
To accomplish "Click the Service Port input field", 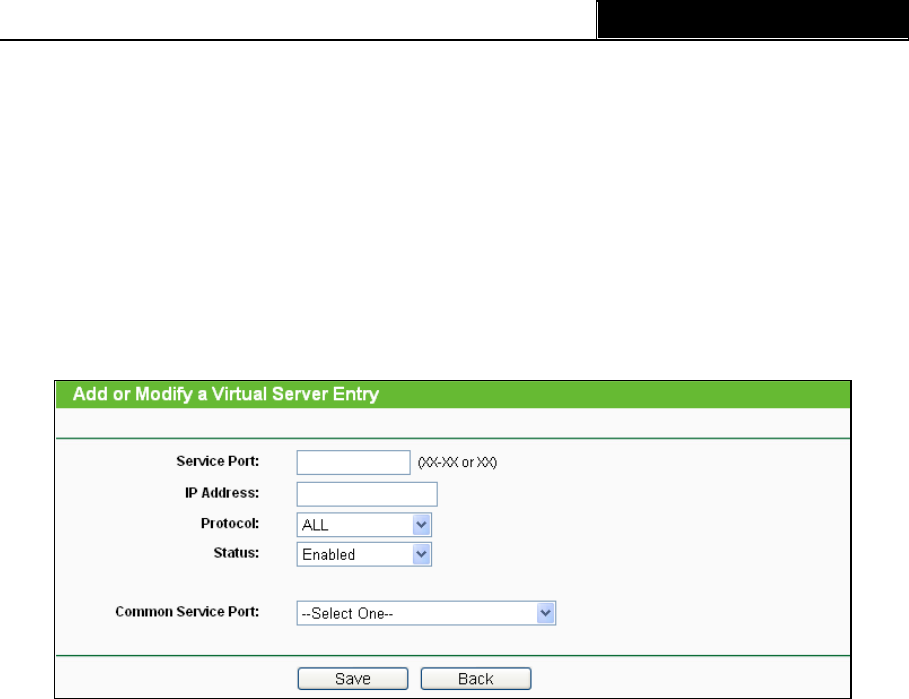I will 354,463.
